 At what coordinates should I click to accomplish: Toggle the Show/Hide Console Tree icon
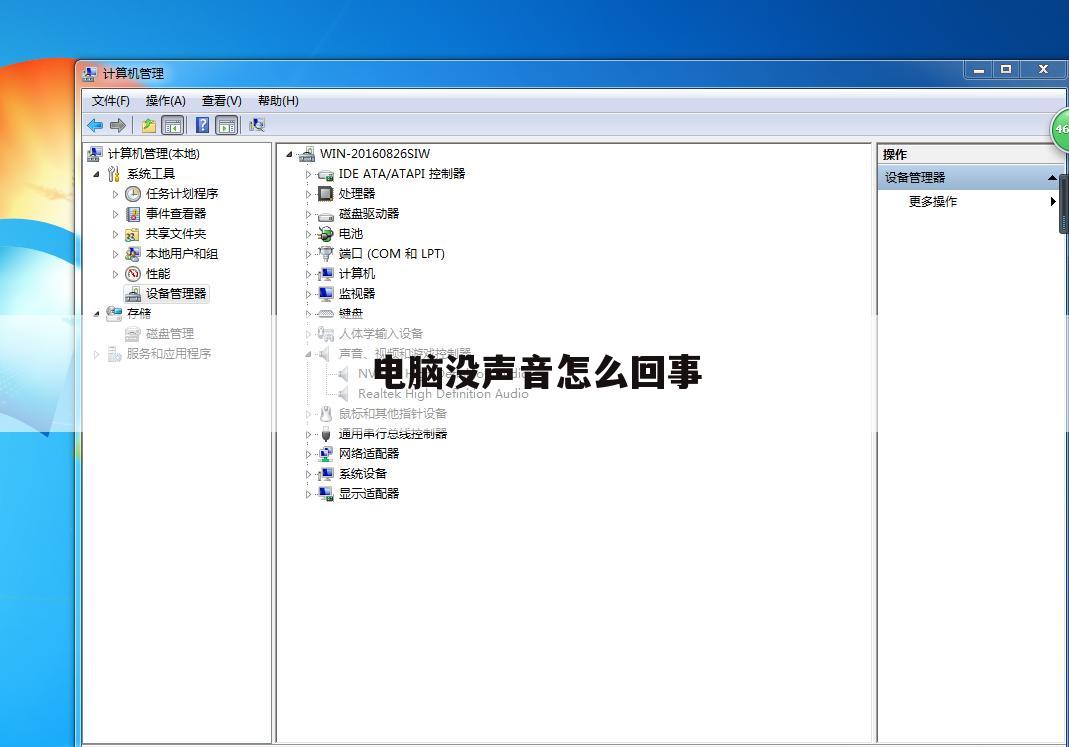[x=172, y=125]
